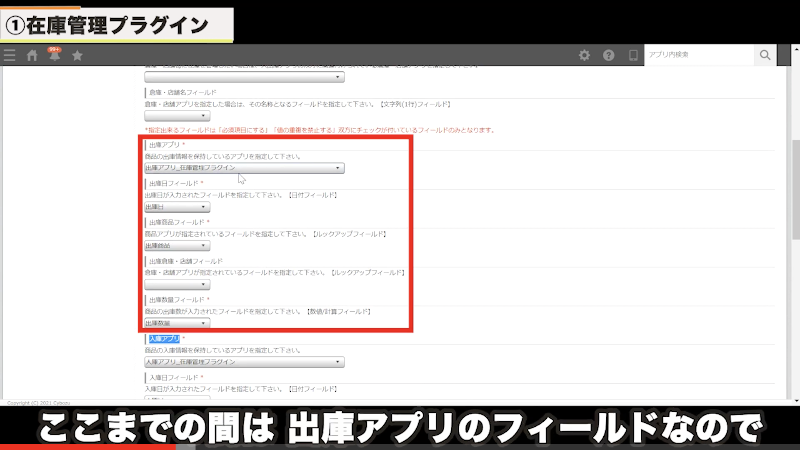Go to the kintone portal home icon
Screen dimensions: 800x452
(32, 55)
